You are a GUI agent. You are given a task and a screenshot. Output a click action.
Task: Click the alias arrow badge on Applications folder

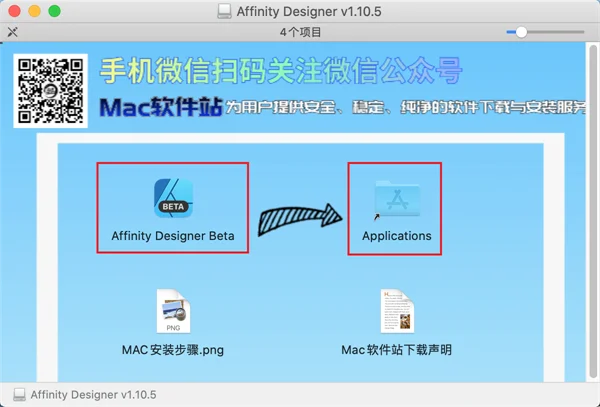tap(377, 217)
